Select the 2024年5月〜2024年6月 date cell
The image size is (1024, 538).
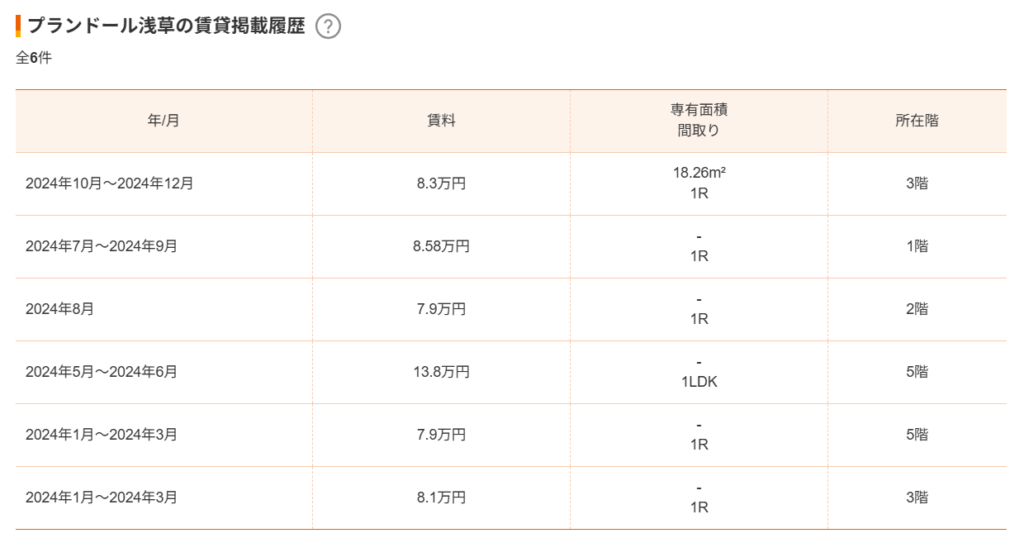[101, 372]
